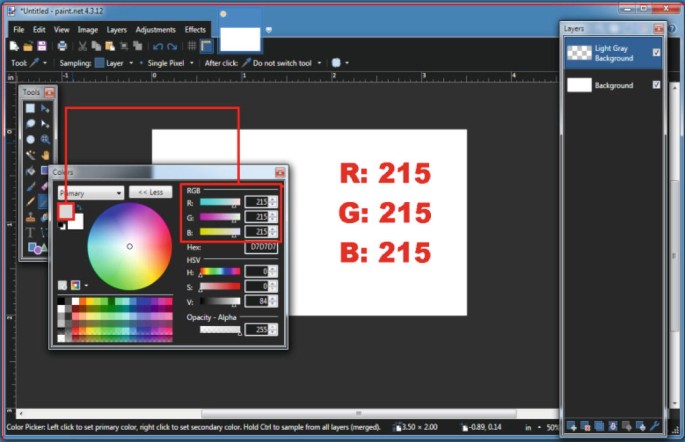Click the '<< Less' button
This screenshot has width=685, height=442.
[150, 192]
